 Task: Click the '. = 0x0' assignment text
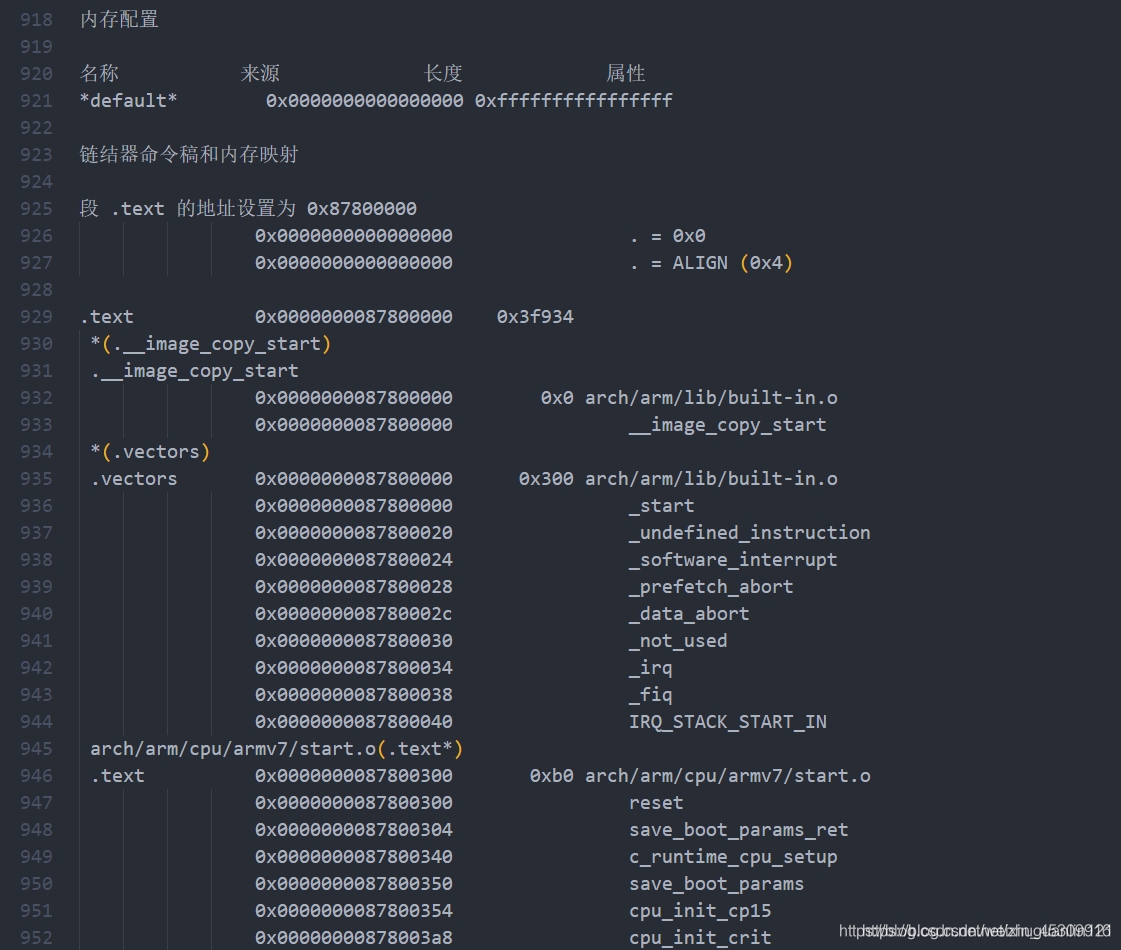click(668, 236)
